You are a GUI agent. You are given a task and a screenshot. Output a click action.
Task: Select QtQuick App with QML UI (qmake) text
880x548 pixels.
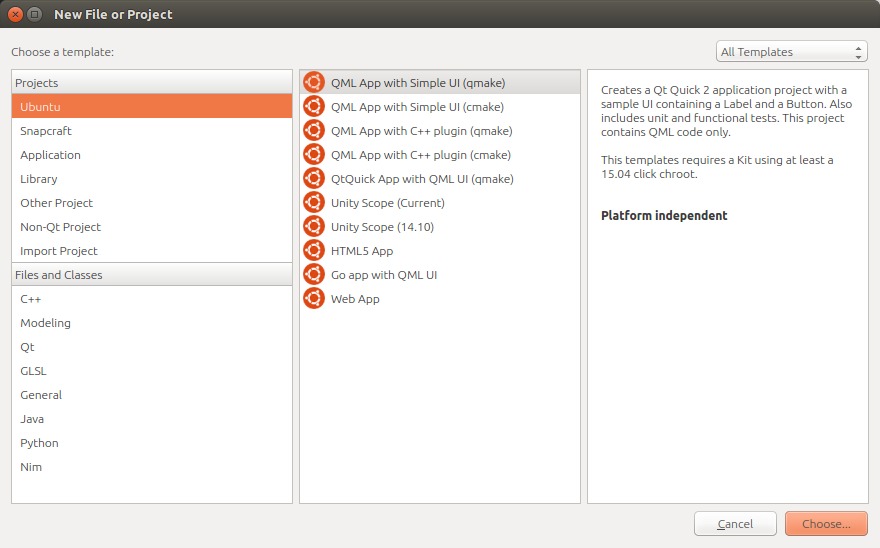[422, 179]
